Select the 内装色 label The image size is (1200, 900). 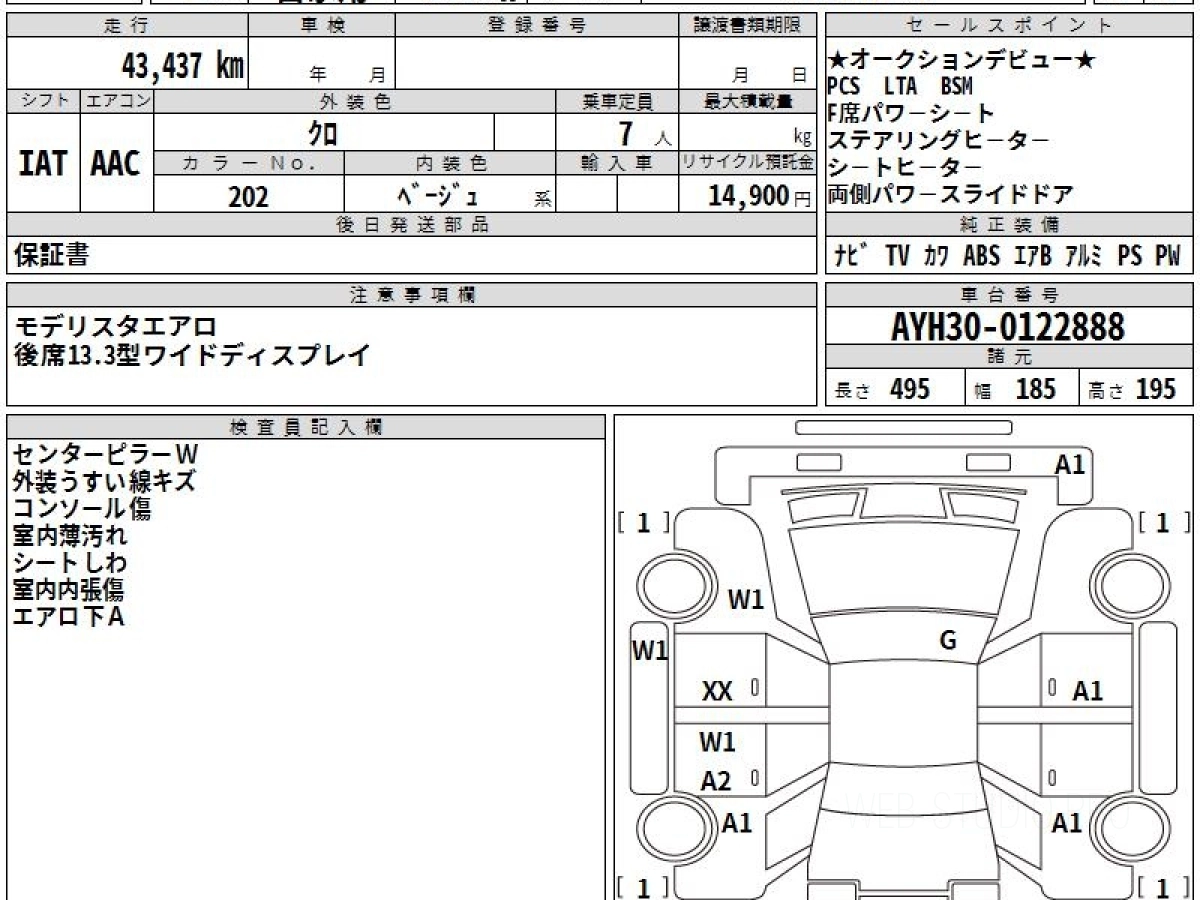click(450, 163)
